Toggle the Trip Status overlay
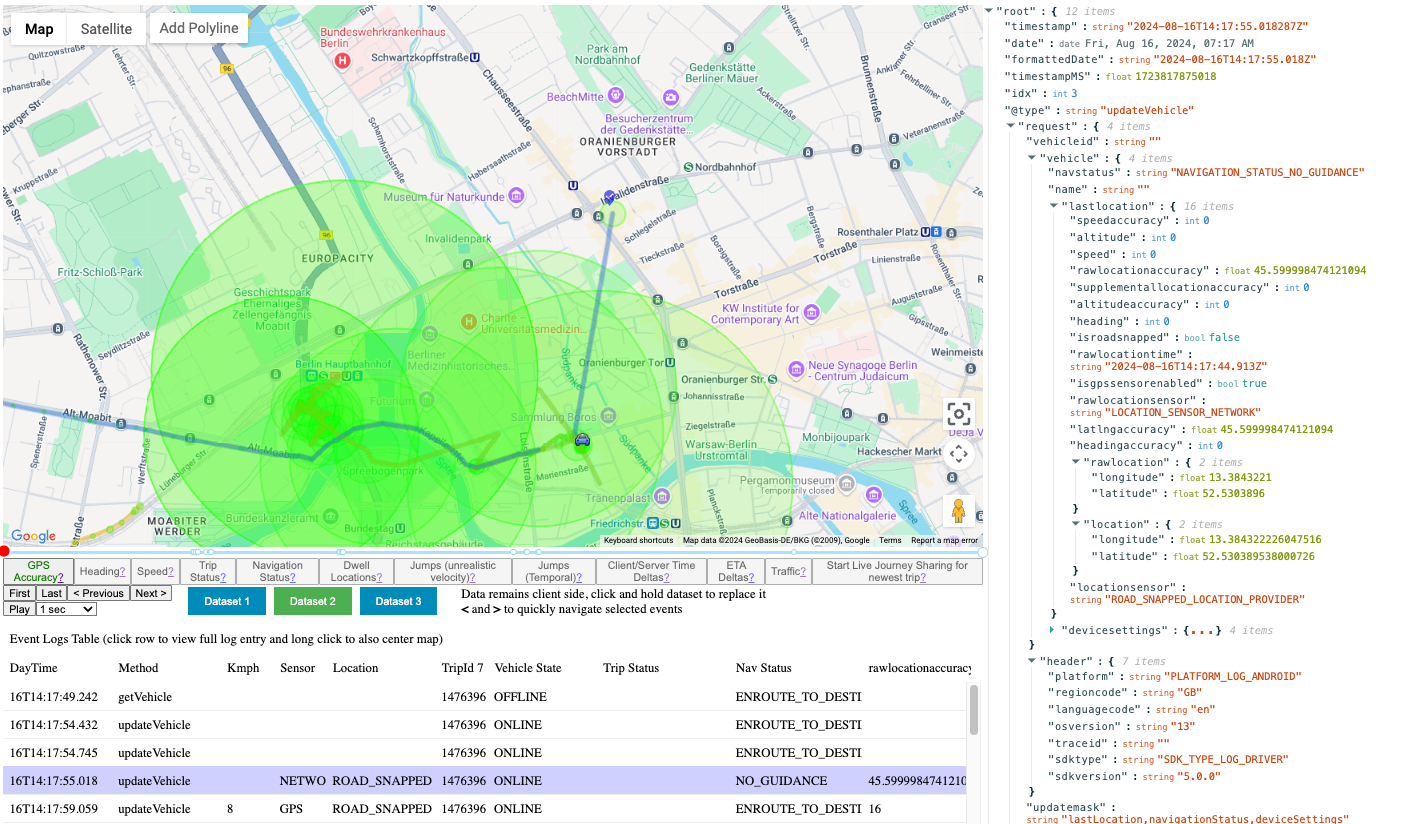 tap(210, 571)
